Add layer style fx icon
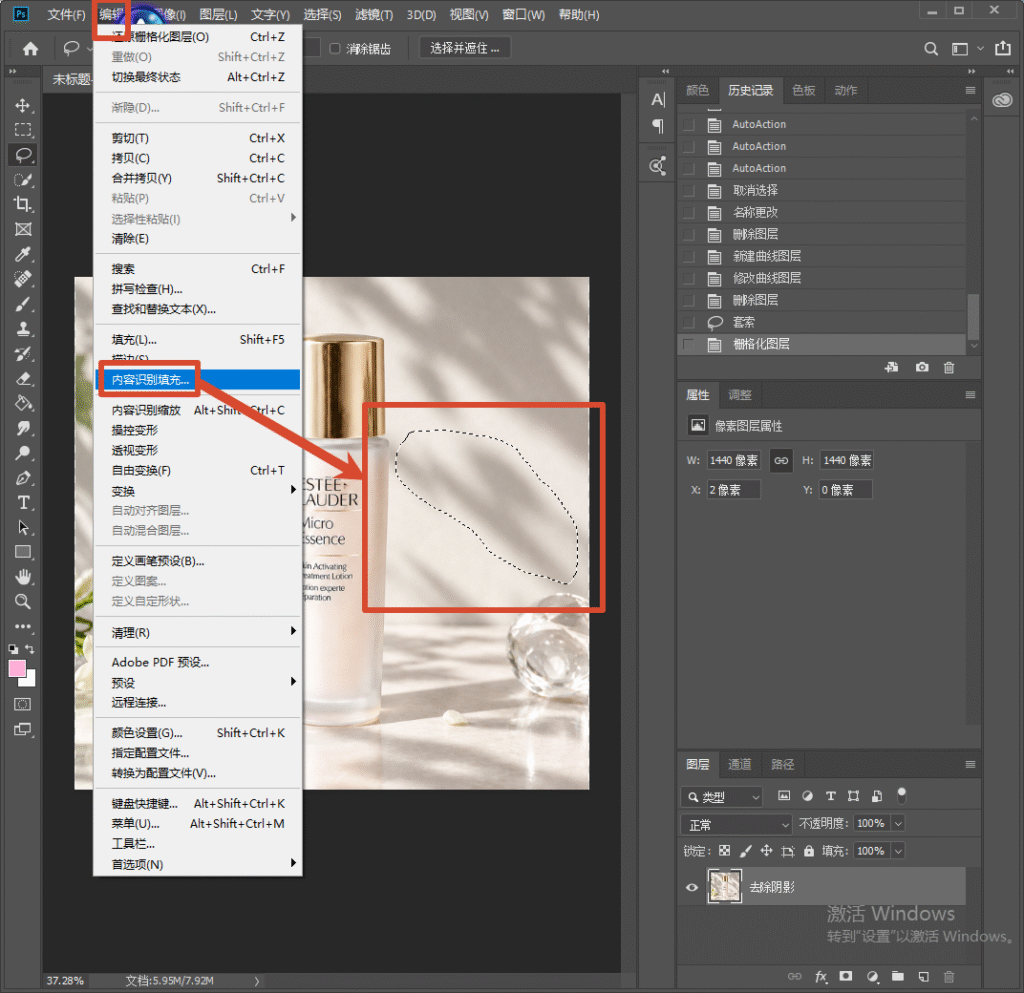 [x=820, y=977]
